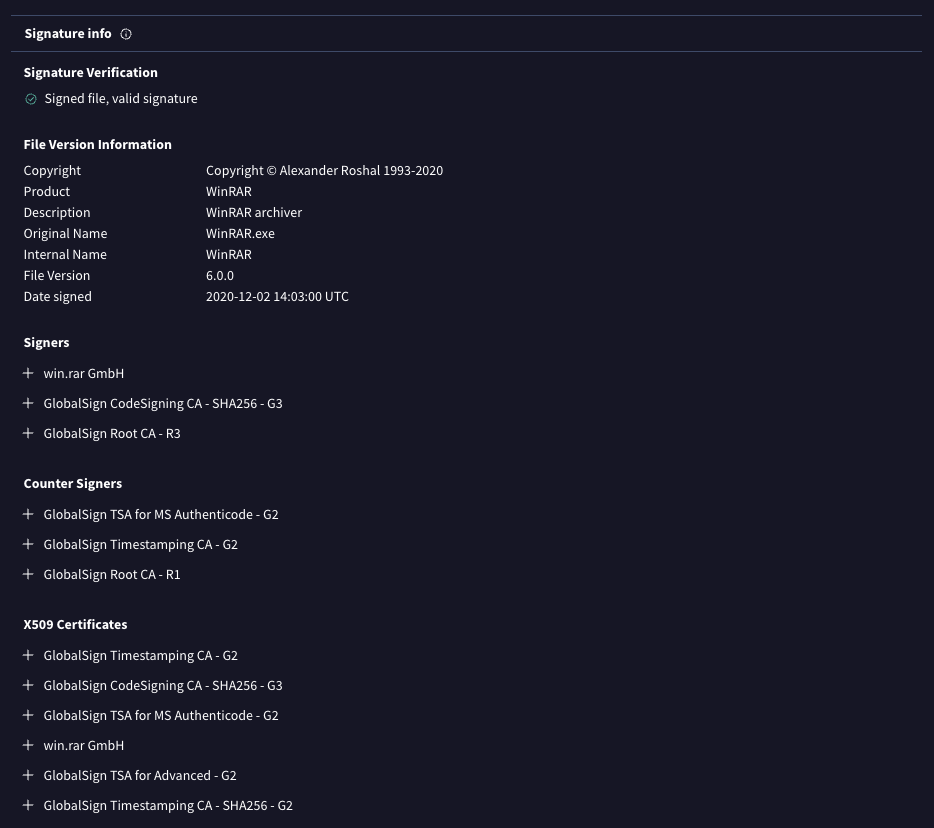Click the WinRAR archiver description value
Viewport: 934px width, 828px height.
click(254, 212)
